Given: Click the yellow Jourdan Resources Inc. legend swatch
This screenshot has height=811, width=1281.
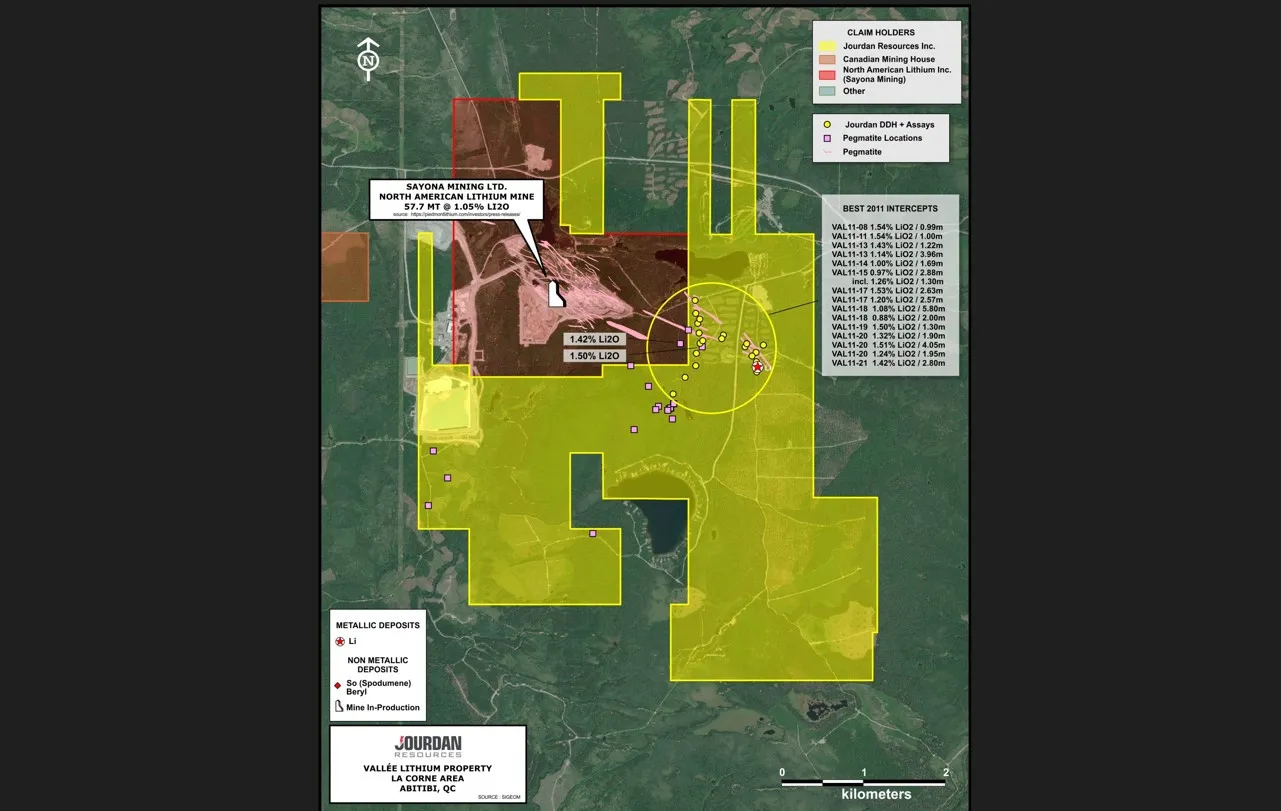Looking at the screenshot, I should pos(827,47).
